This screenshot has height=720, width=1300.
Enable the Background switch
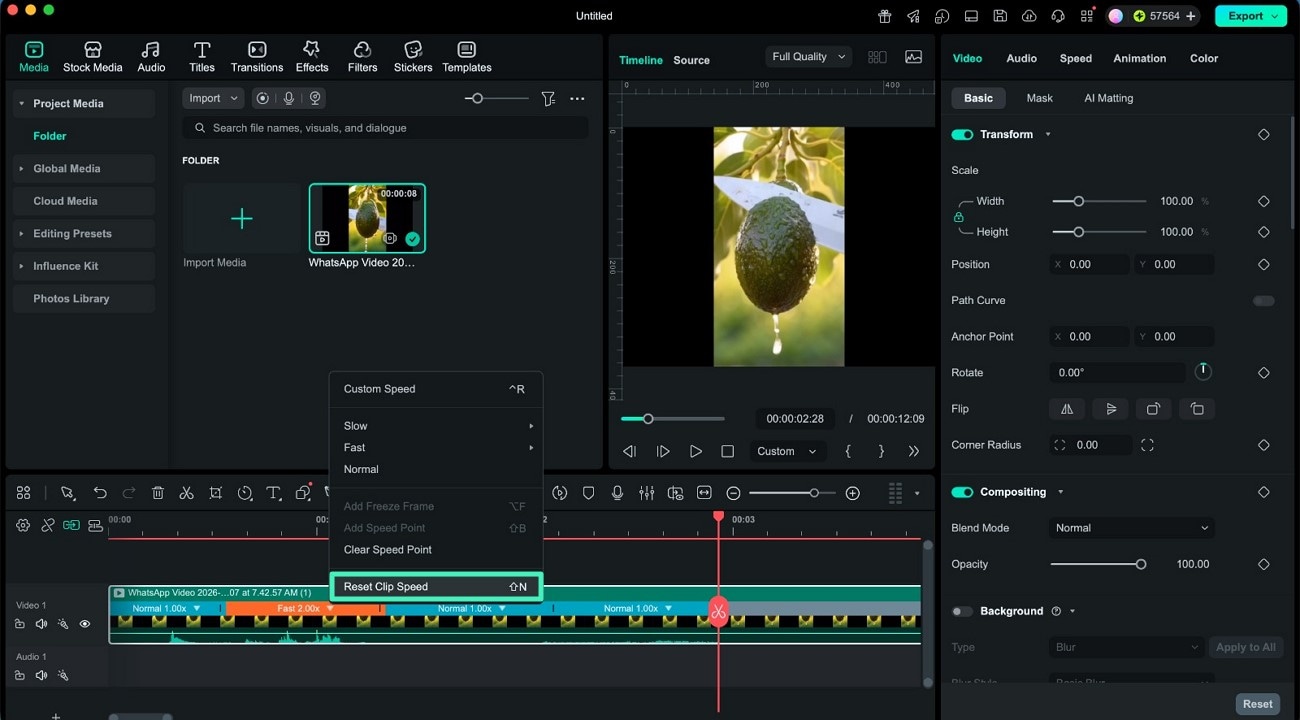pos(962,611)
